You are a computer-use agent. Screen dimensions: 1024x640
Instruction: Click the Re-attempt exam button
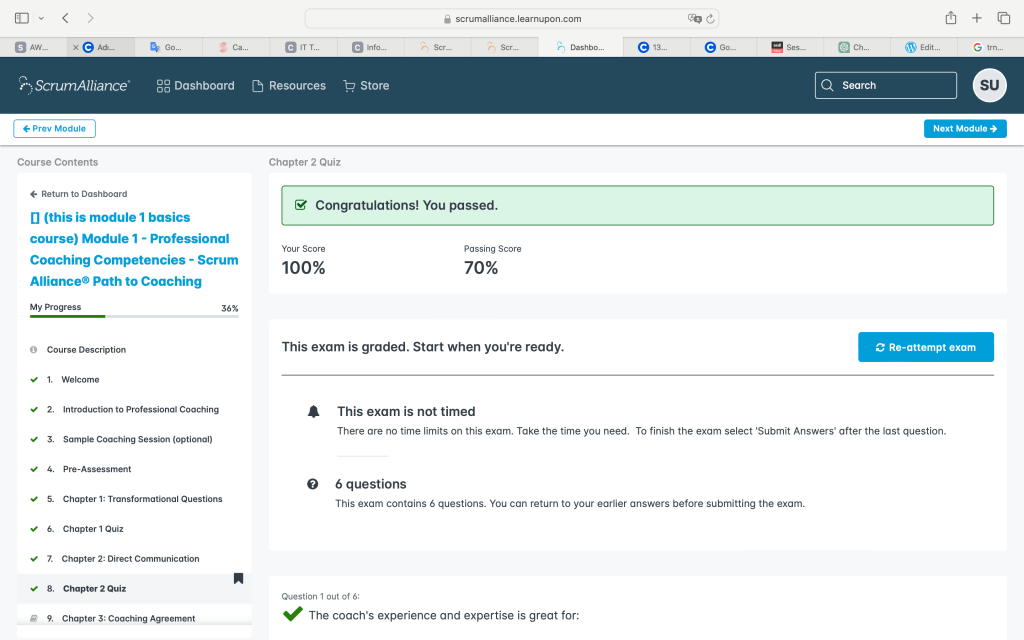pyautogui.click(x=925, y=347)
